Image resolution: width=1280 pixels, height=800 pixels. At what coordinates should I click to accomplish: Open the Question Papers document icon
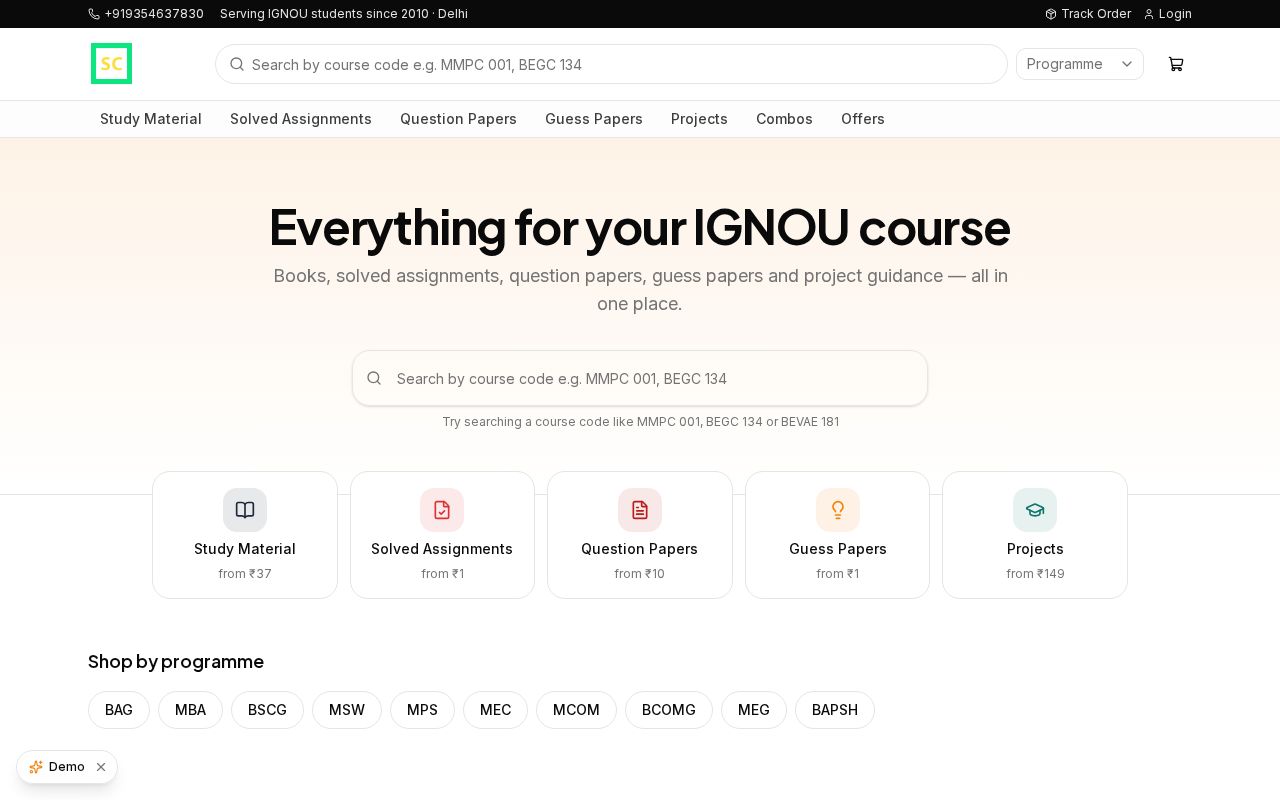640,510
